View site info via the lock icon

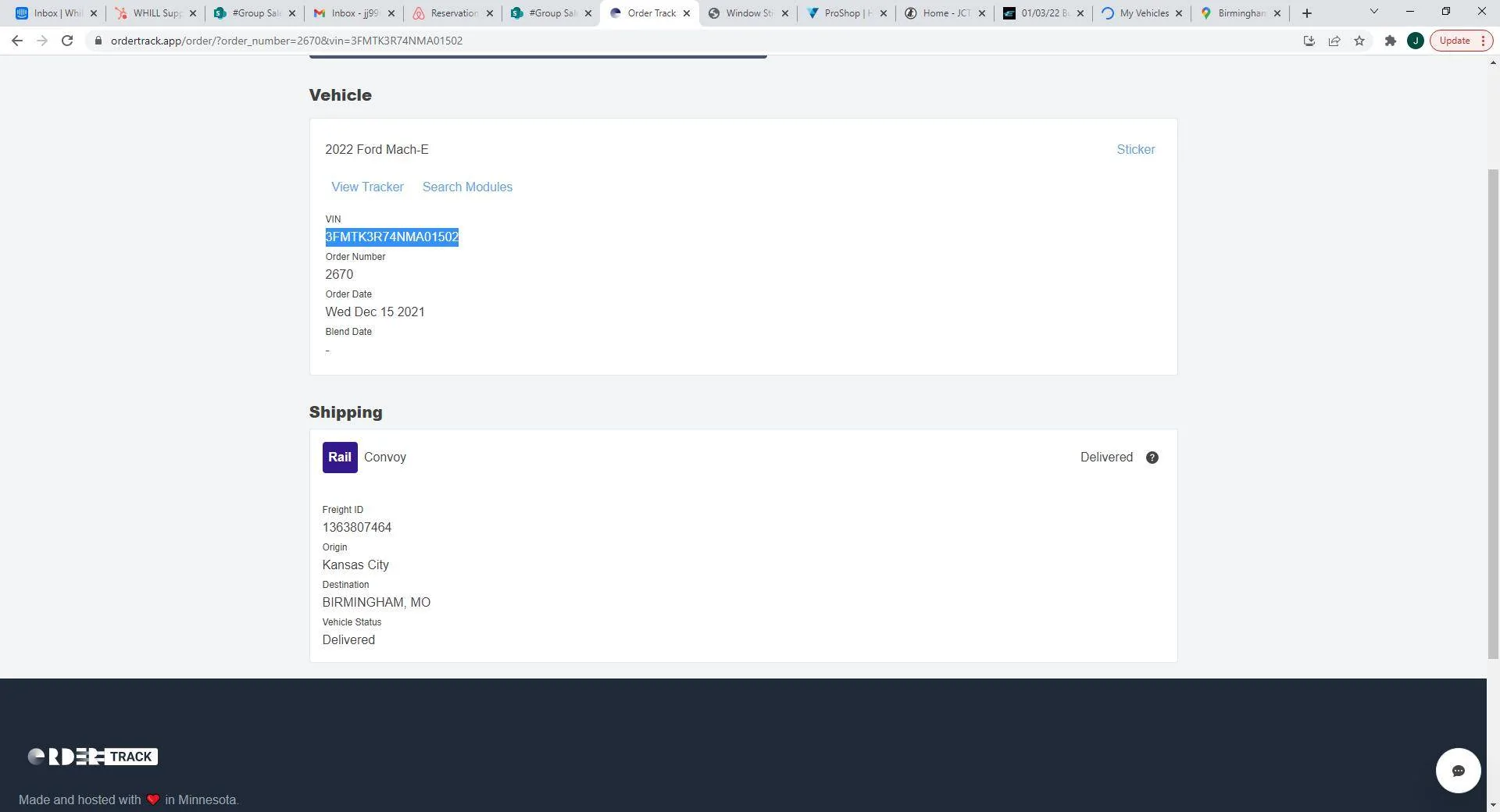98,41
